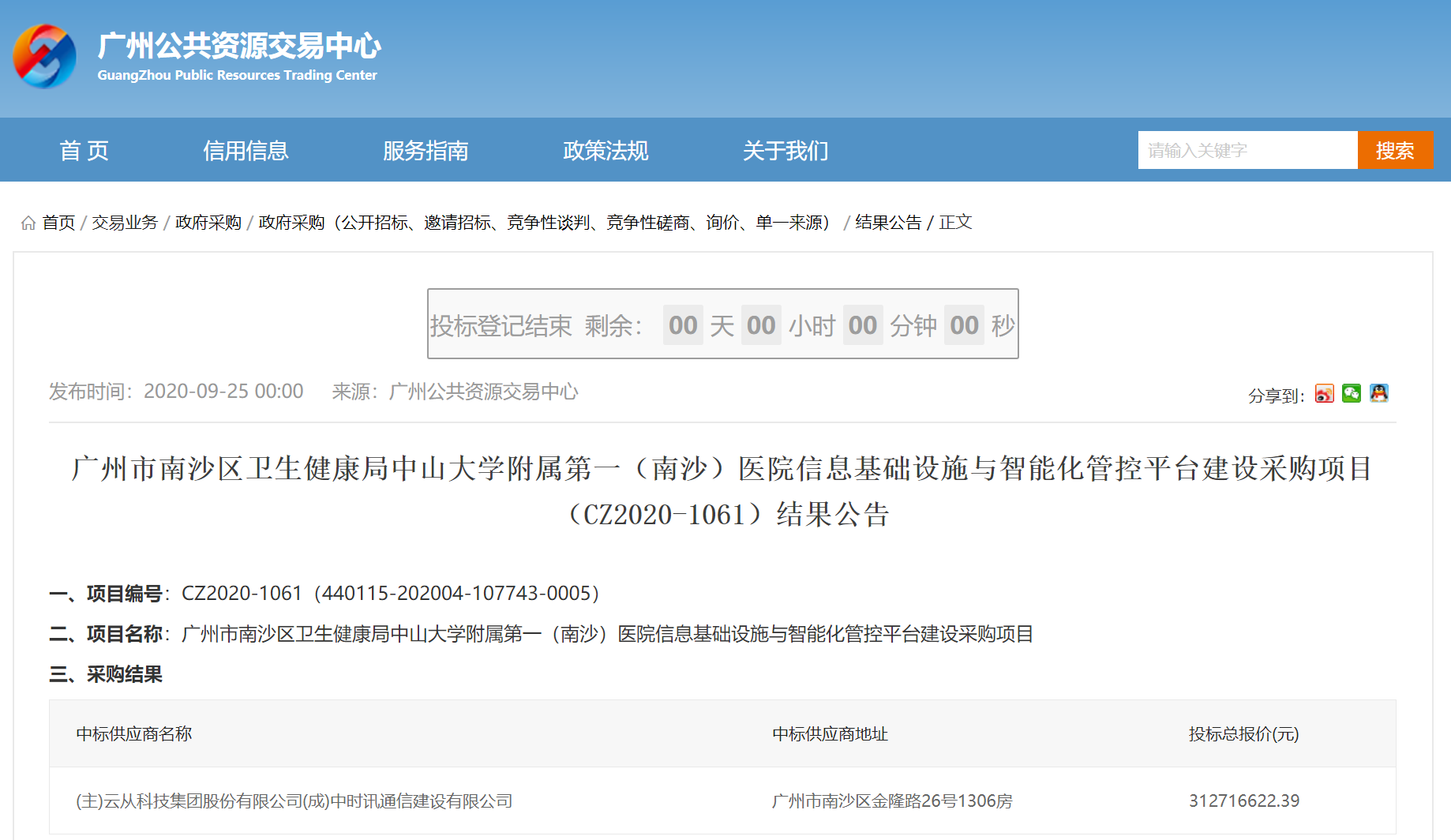Image resolution: width=1451 pixels, height=840 pixels.
Task: Share to QQ penguin icon
Action: click(x=1379, y=393)
